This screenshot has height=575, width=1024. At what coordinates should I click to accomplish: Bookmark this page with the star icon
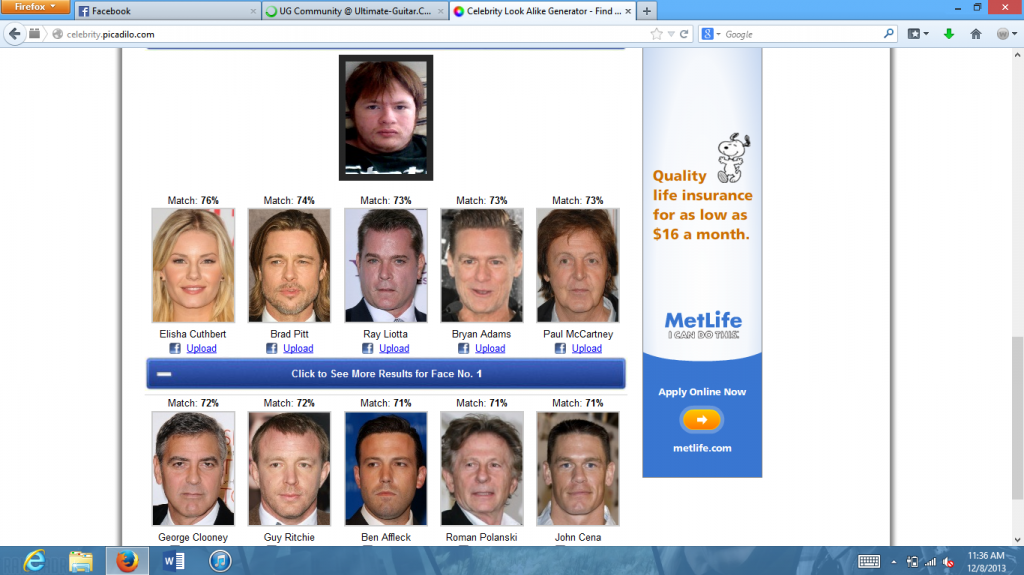click(656, 34)
